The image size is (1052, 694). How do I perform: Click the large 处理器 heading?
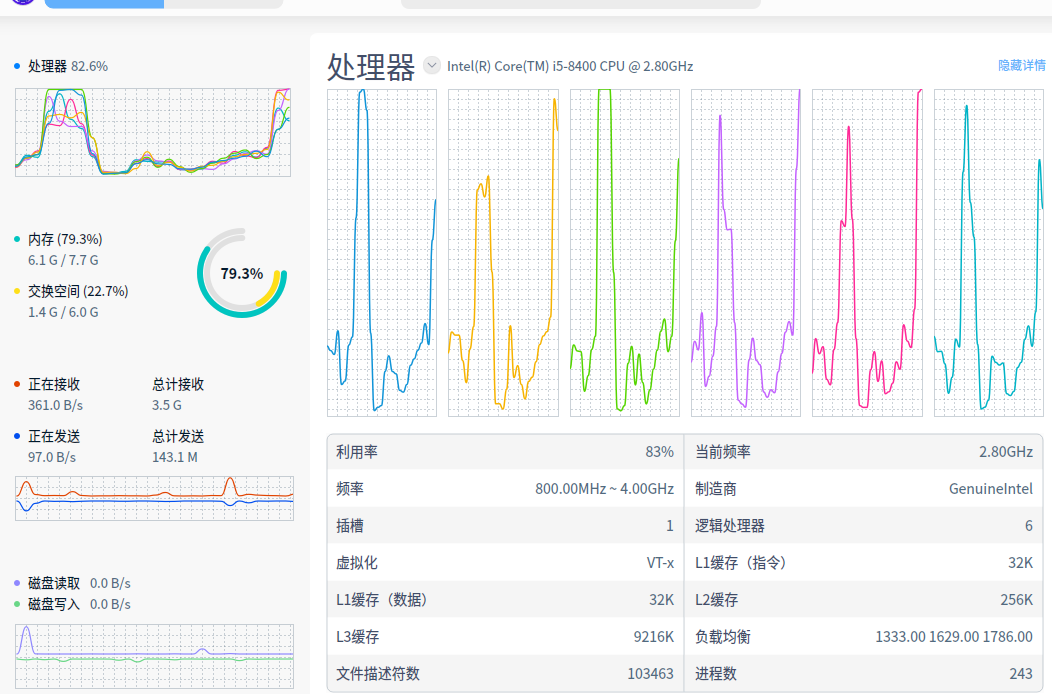[x=371, y=67]
